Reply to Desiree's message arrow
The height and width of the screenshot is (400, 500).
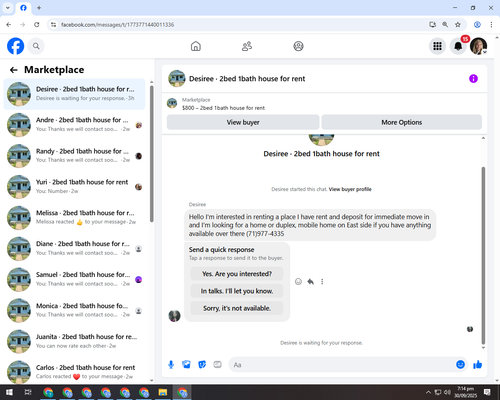pyautogui.click(x=310, y=282)
